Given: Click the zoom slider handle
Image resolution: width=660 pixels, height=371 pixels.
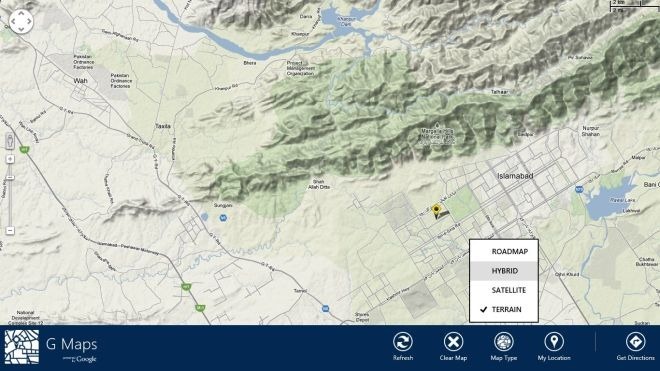Looking at the screenshot, I should (10, 178).
